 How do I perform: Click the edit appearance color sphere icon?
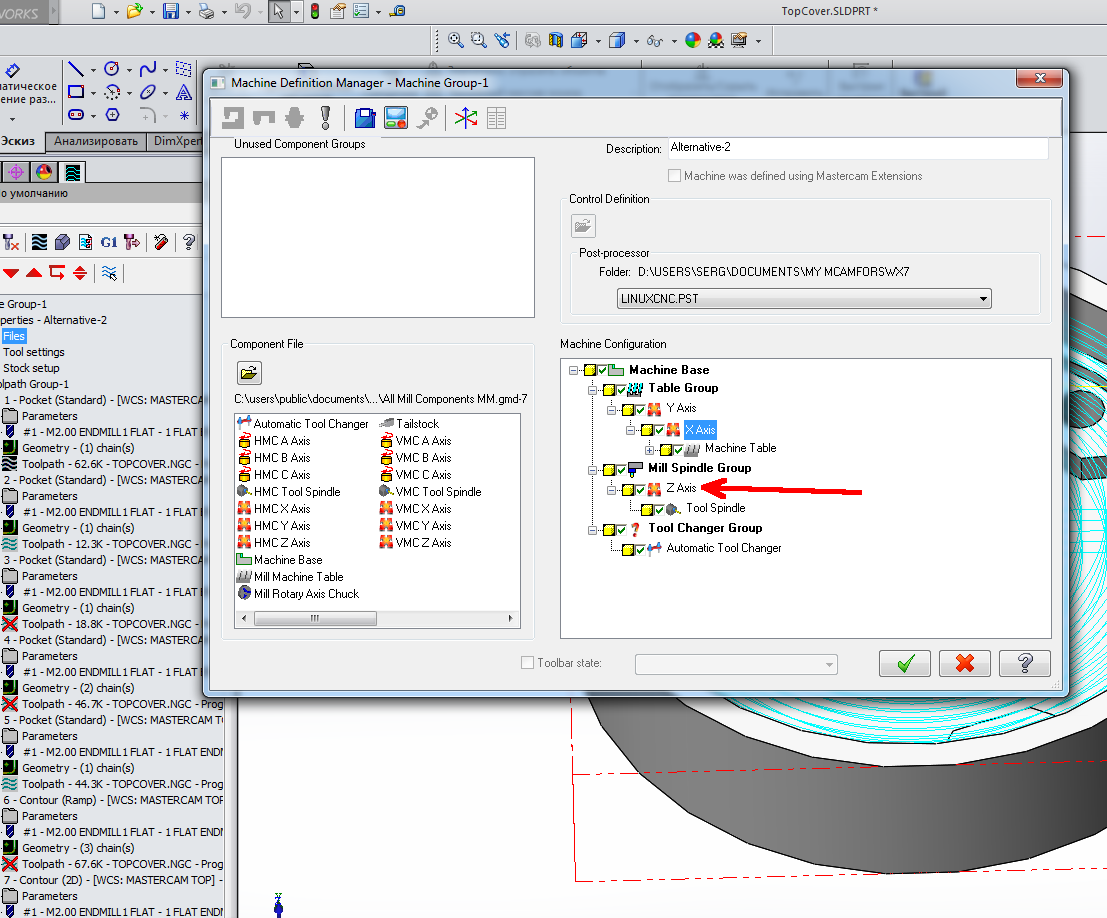point(693,40)
